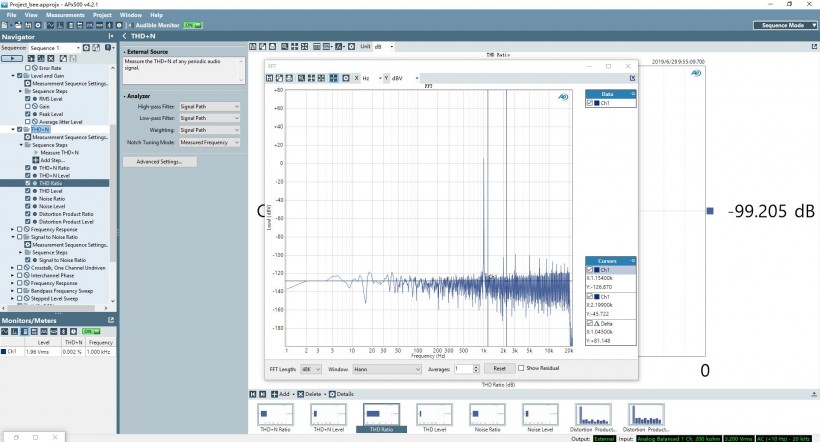Screen dimensions: 820x442
Task: Open the Project menu
Action: click(102, 16)
